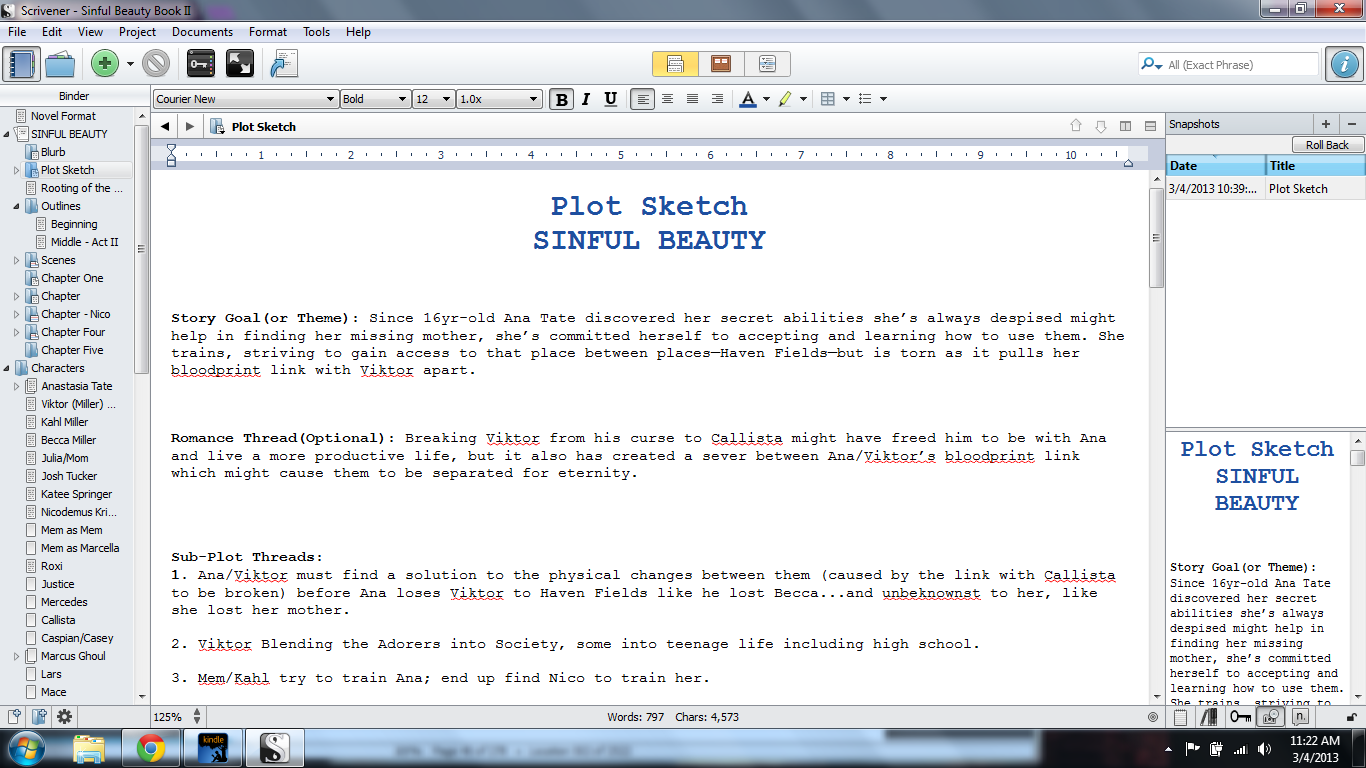Open the Keywords panel toolbar icon
The height and width of the screenshot is (768, 1366).
pos(202,64)
